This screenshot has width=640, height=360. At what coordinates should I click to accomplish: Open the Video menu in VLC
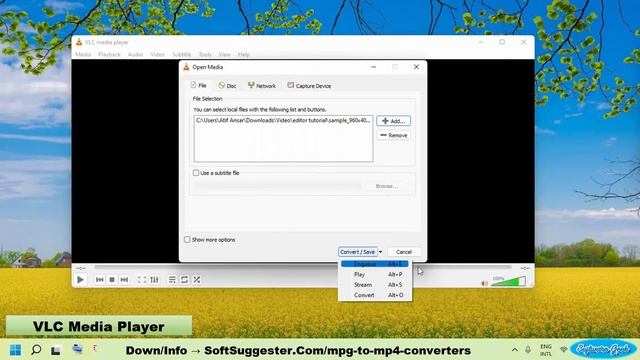[x=158, y=54]
